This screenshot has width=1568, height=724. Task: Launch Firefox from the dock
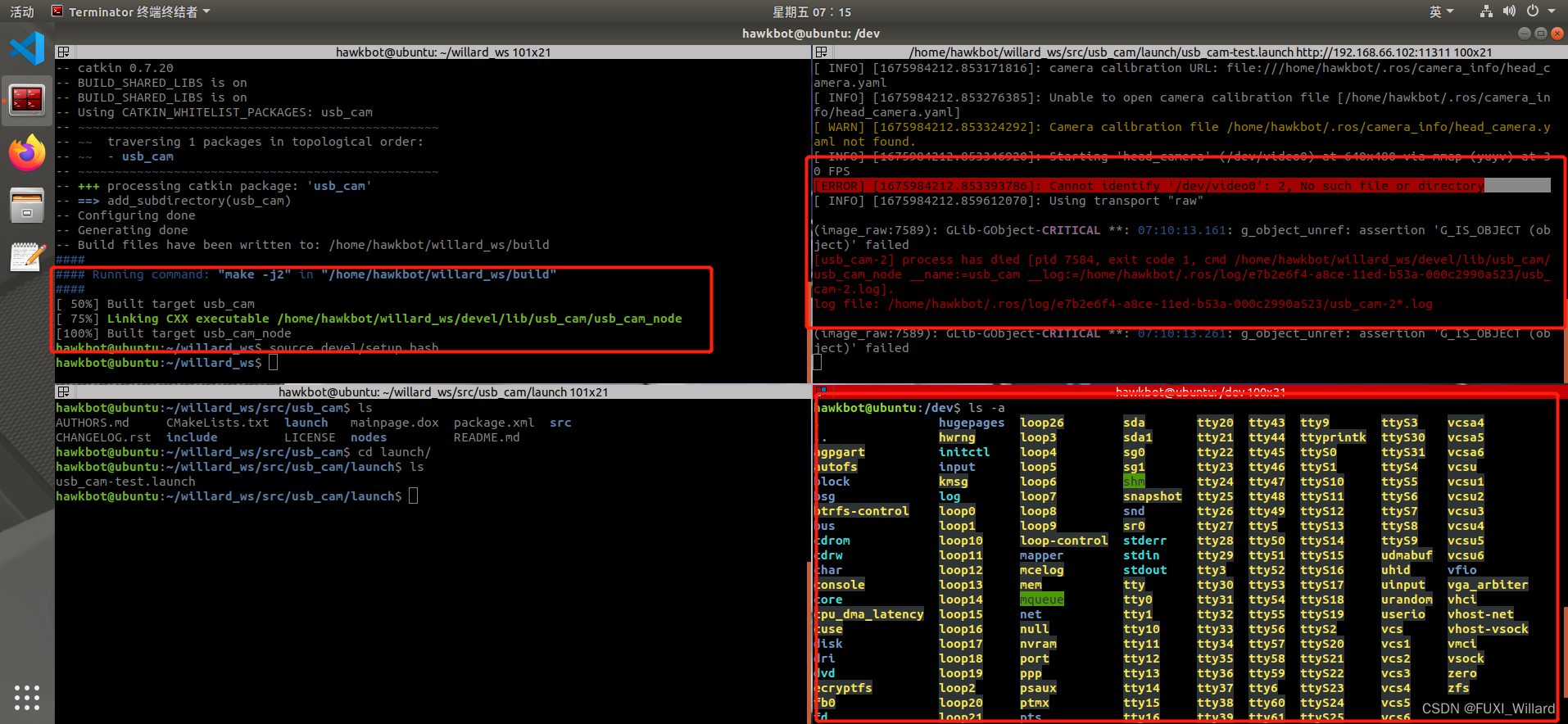pyautogui.click(x=27, y=153)
